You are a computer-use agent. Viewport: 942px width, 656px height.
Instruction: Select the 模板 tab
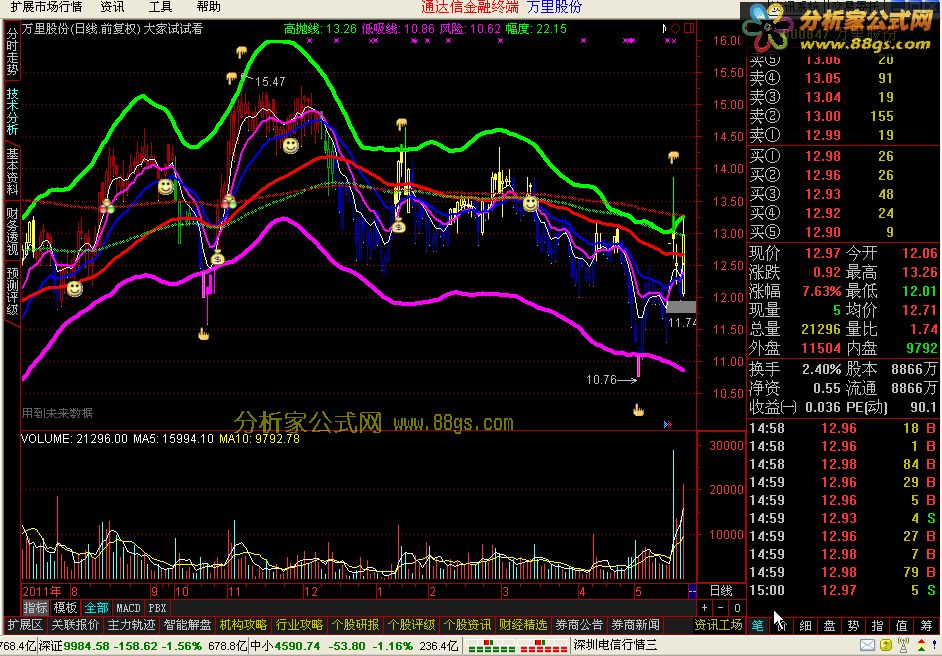point(65,608)
